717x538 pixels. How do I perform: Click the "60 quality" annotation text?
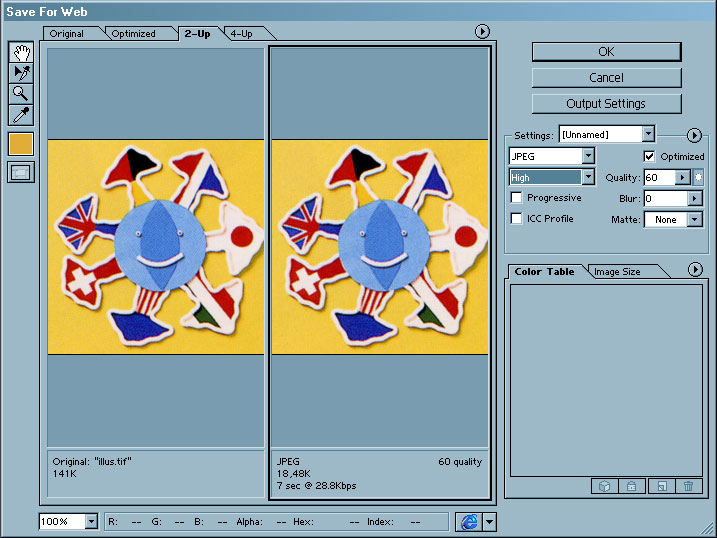(x=460, y=462)
